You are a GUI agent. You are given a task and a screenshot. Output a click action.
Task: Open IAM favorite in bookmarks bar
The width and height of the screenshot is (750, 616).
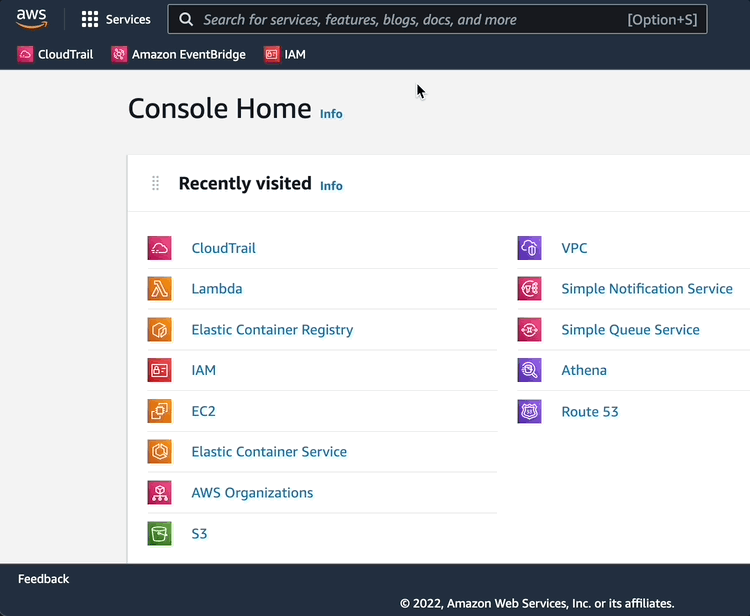coord(285,54)
